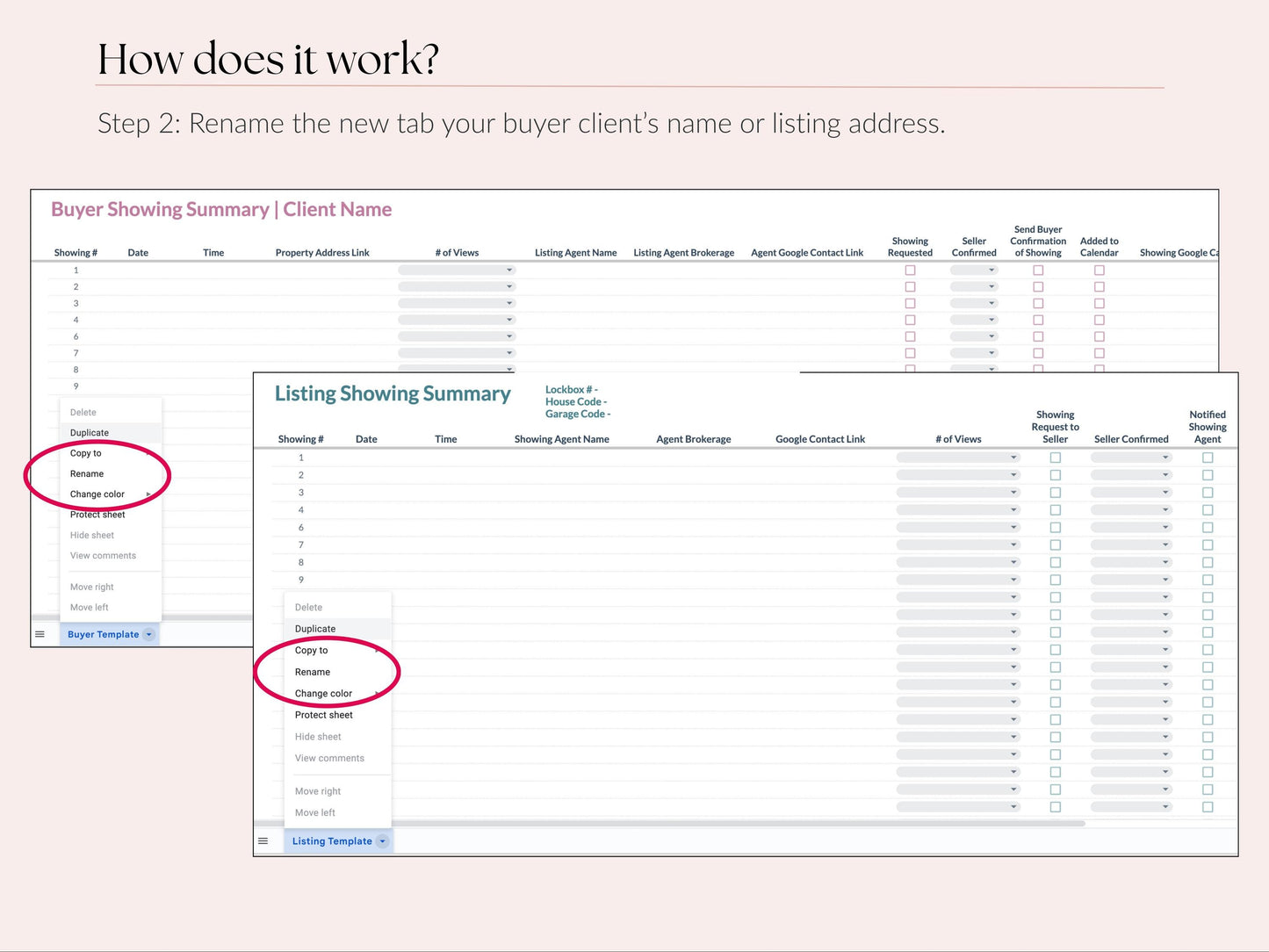1269x952 pixels.
Task: Click the Buyer Showing Summary | Client Name title
Action: click(221, 210)
